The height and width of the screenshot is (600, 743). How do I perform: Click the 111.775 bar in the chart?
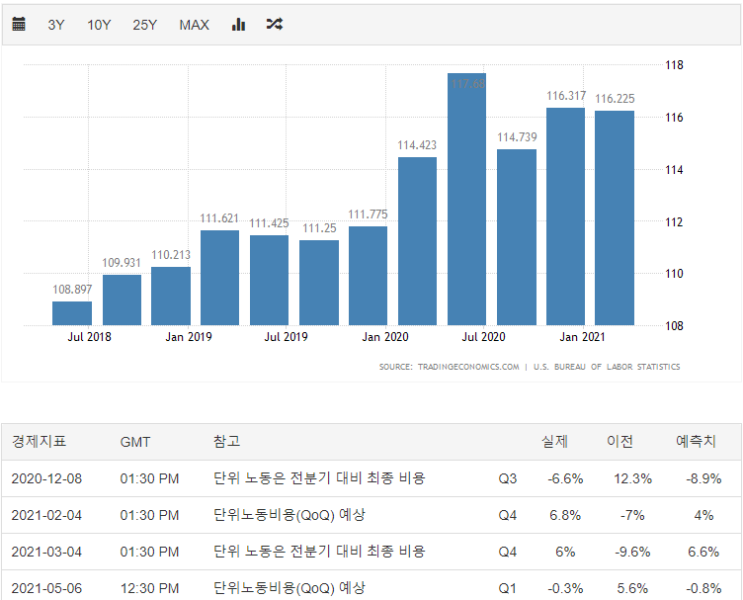click(368, 276)
